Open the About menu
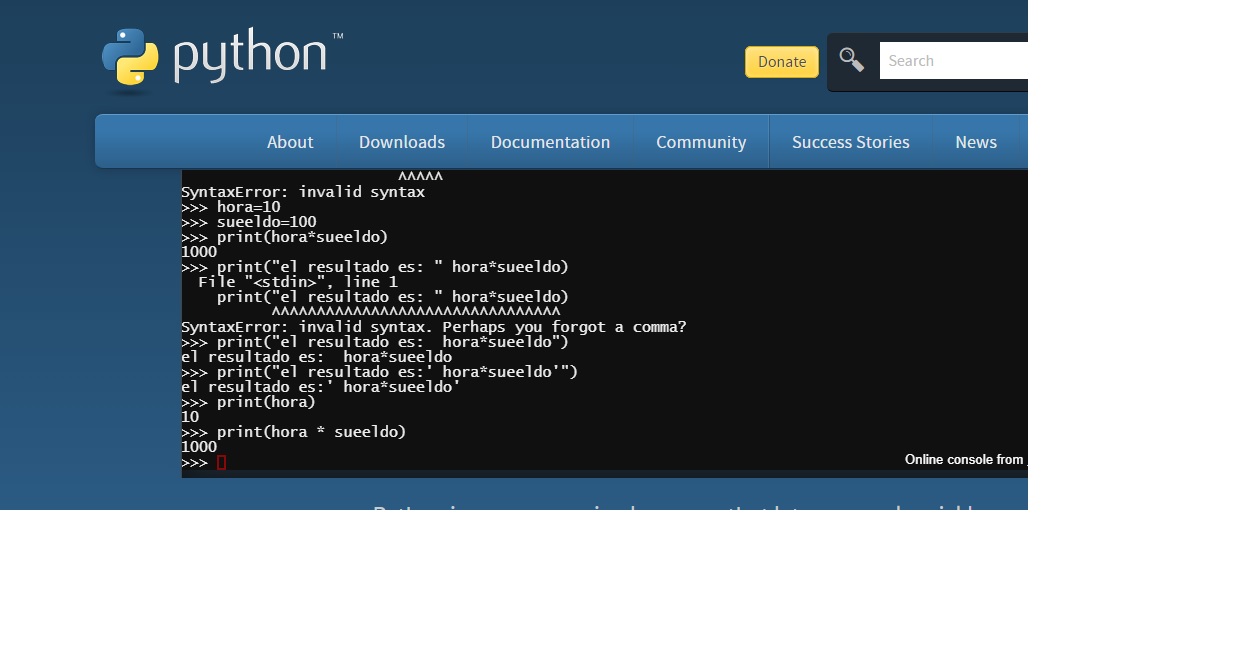1237x671 pixels. pyautogui.click(x=290, y=142)
